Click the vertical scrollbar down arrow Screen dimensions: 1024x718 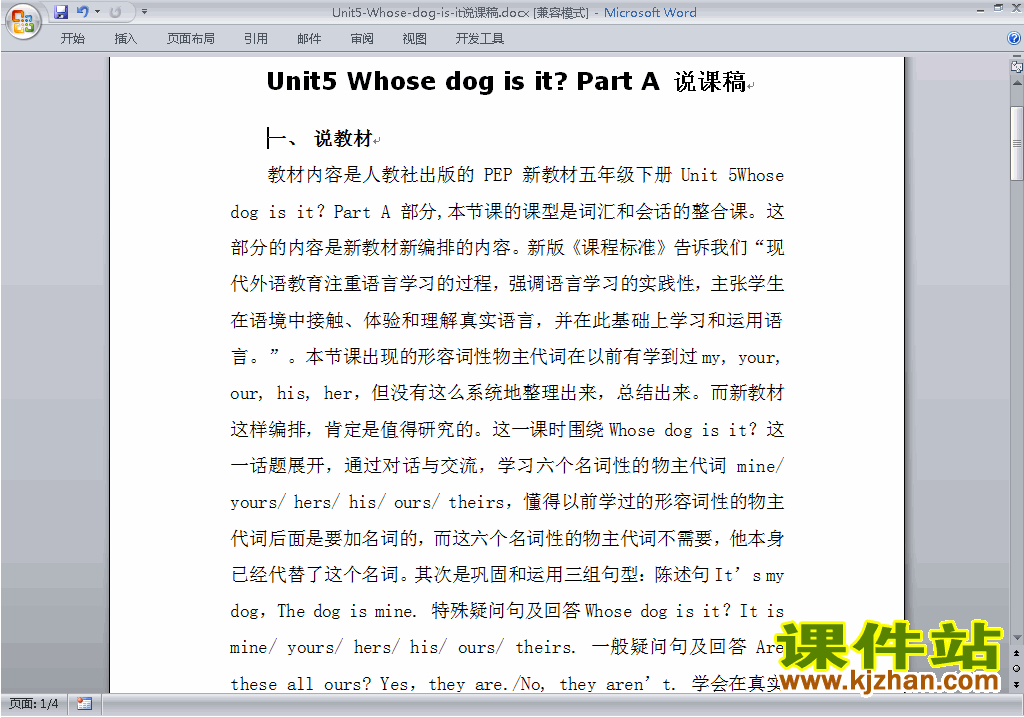[x=1016, y=638]
